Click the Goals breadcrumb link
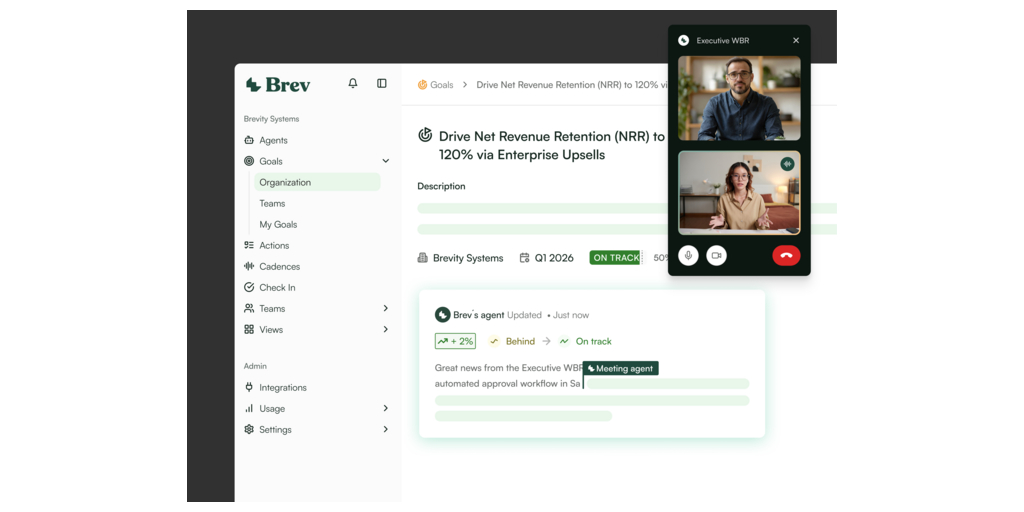 tap(441, 85)
